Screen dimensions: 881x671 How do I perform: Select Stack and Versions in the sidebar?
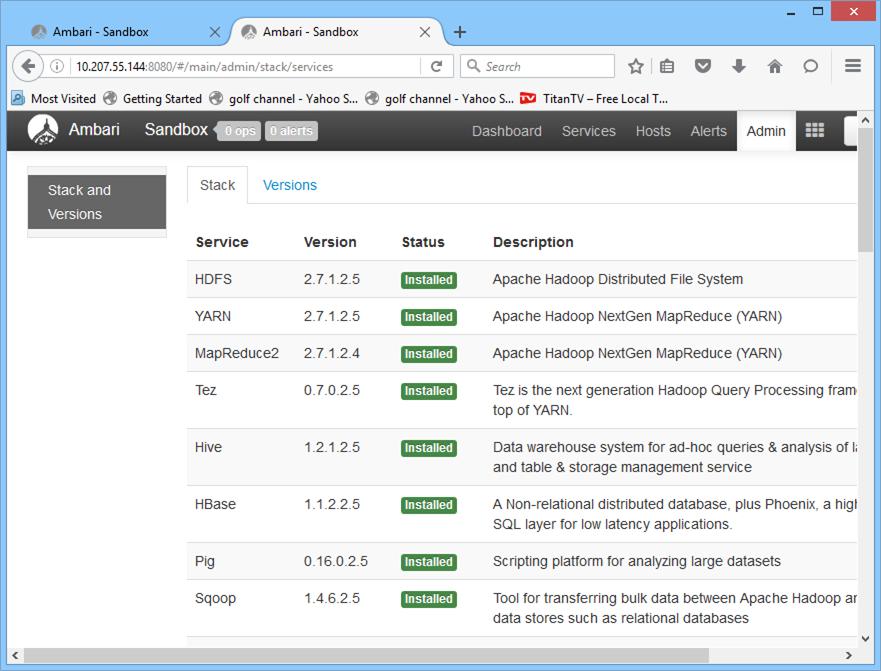click(96, 202)
